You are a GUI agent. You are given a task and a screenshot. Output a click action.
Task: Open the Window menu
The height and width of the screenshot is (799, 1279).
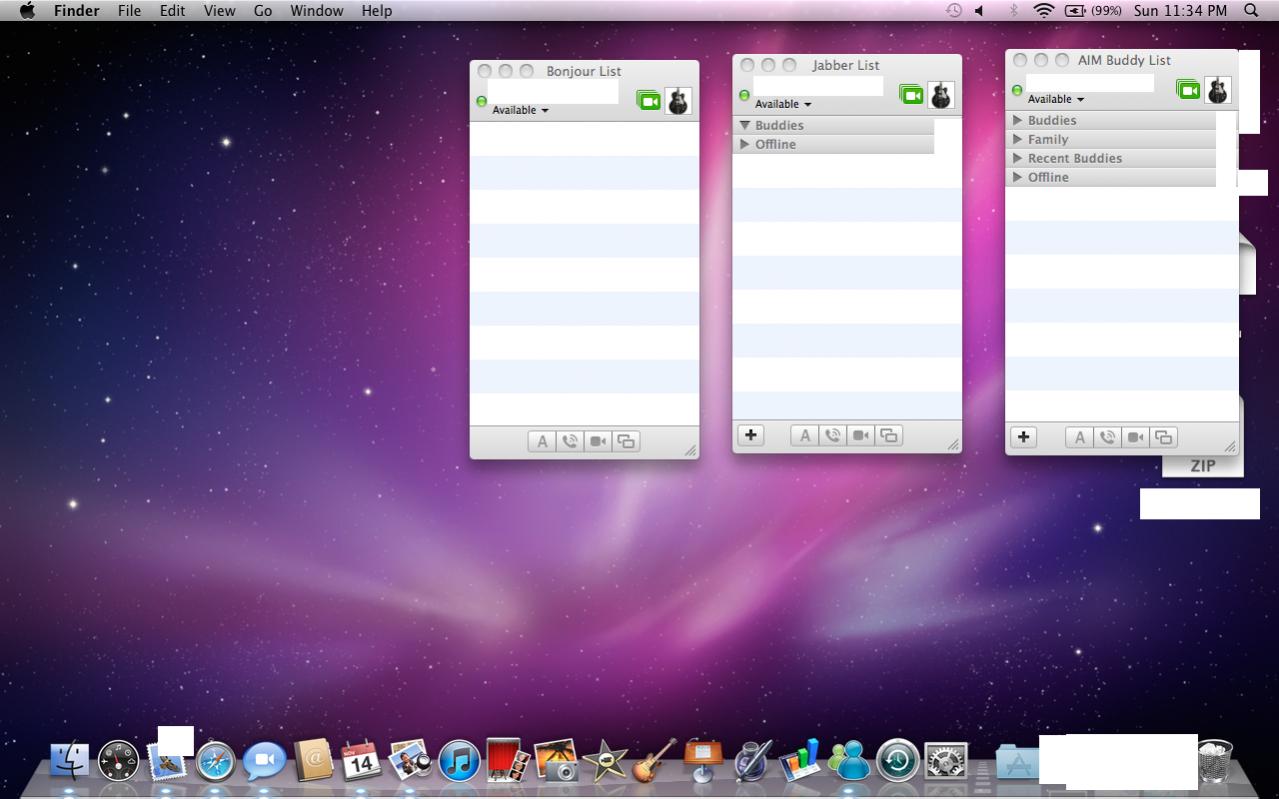[316, 10]
